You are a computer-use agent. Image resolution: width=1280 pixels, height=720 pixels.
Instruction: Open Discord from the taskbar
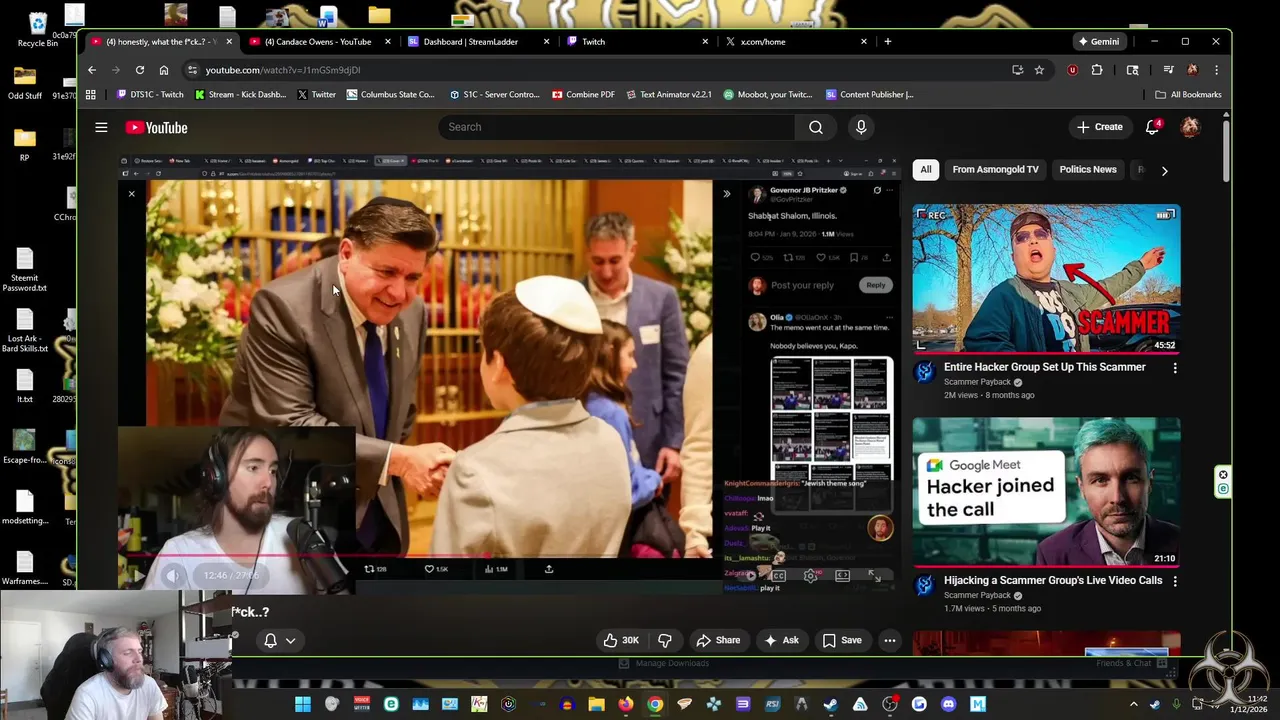pyautogui.click(x=948, y=704)
